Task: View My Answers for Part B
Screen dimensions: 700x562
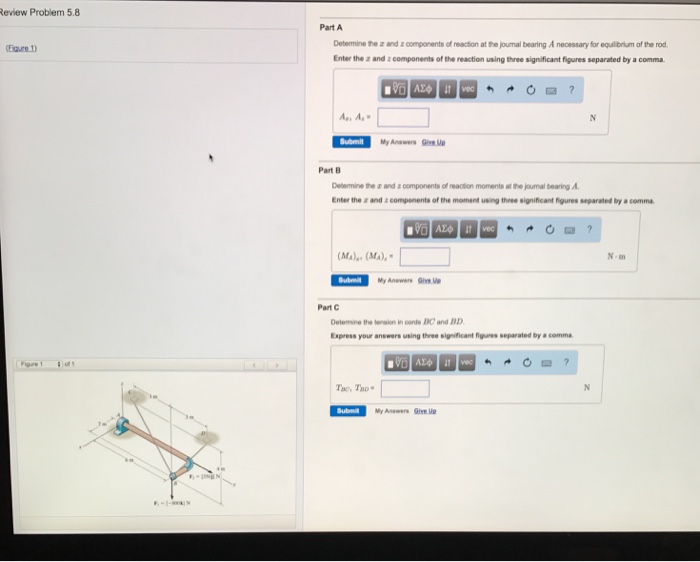Action: [395, 280]
